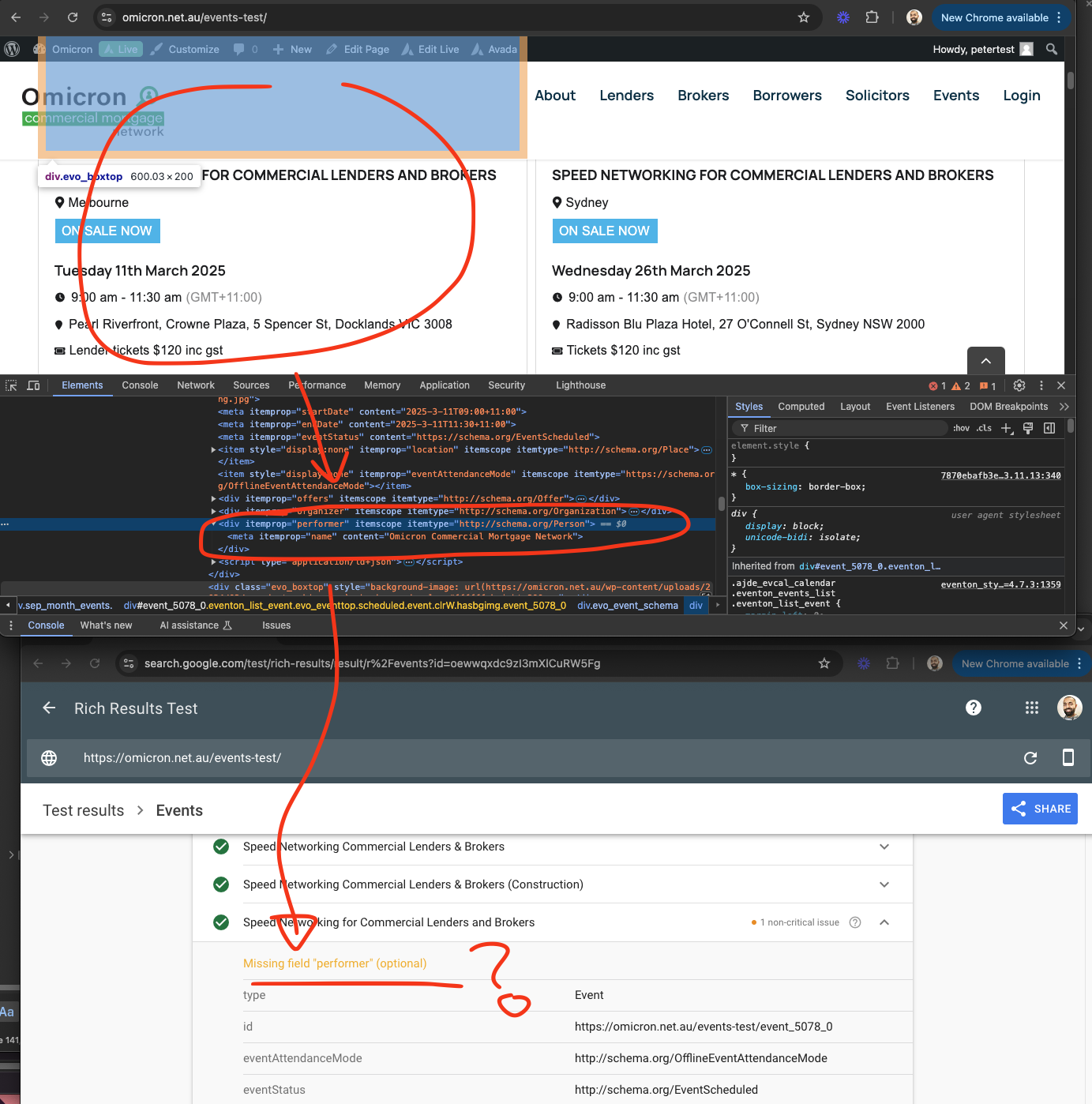This screenshot has width=1092, height=1104.
Task: Toggle the device toolbar in DevTools
Action: pos(33,385)
